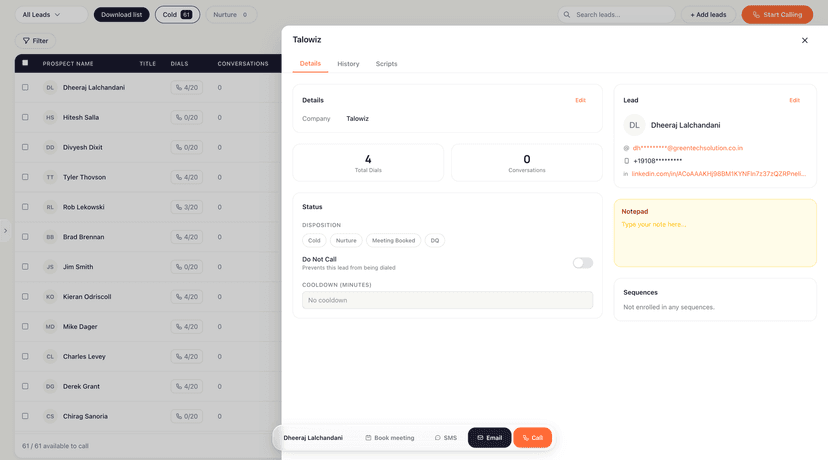Check the box for Hitesh Salla row

[25, 117]
